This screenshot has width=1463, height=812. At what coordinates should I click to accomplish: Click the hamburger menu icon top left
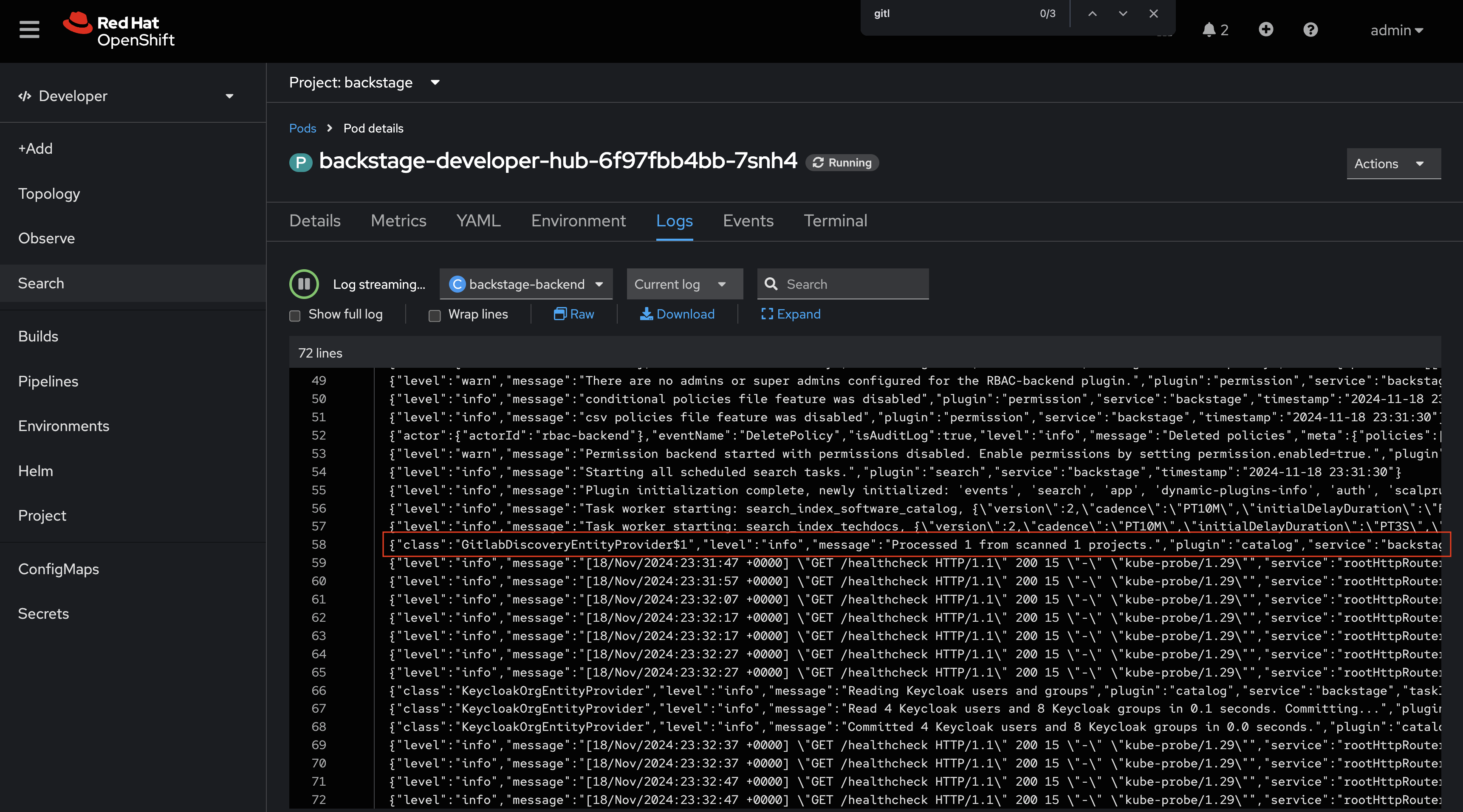[27, 29]
